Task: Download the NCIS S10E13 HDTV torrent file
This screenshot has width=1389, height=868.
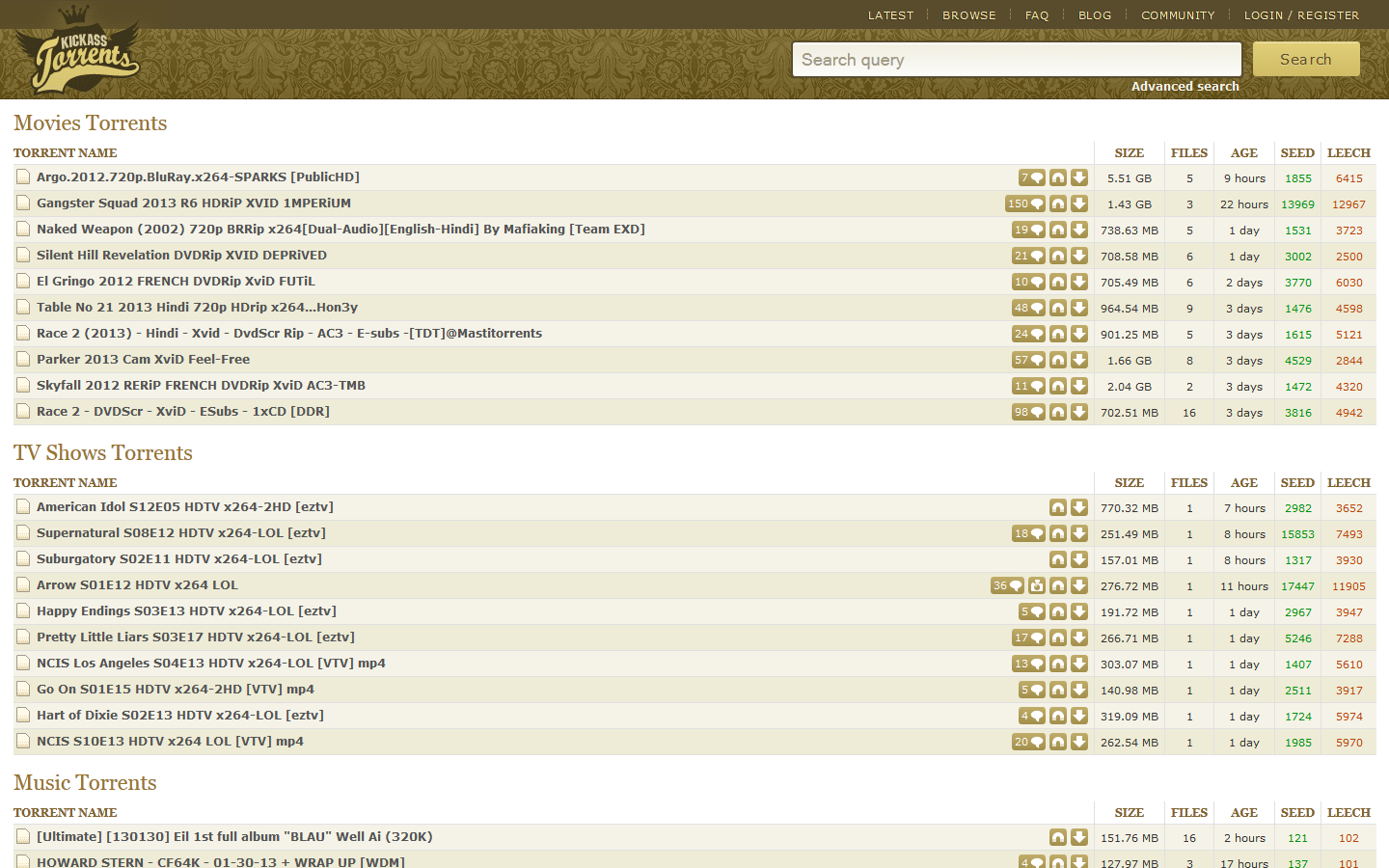Action: pyautogui.click(x=1079, y=742)
